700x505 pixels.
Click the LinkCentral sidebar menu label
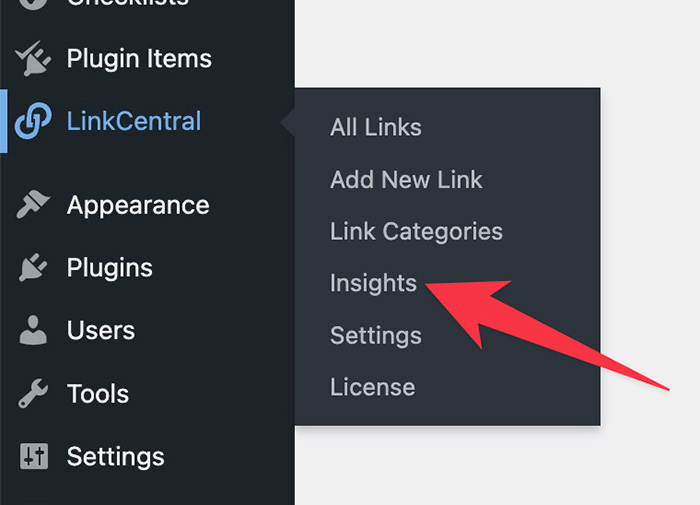point(134,122)
